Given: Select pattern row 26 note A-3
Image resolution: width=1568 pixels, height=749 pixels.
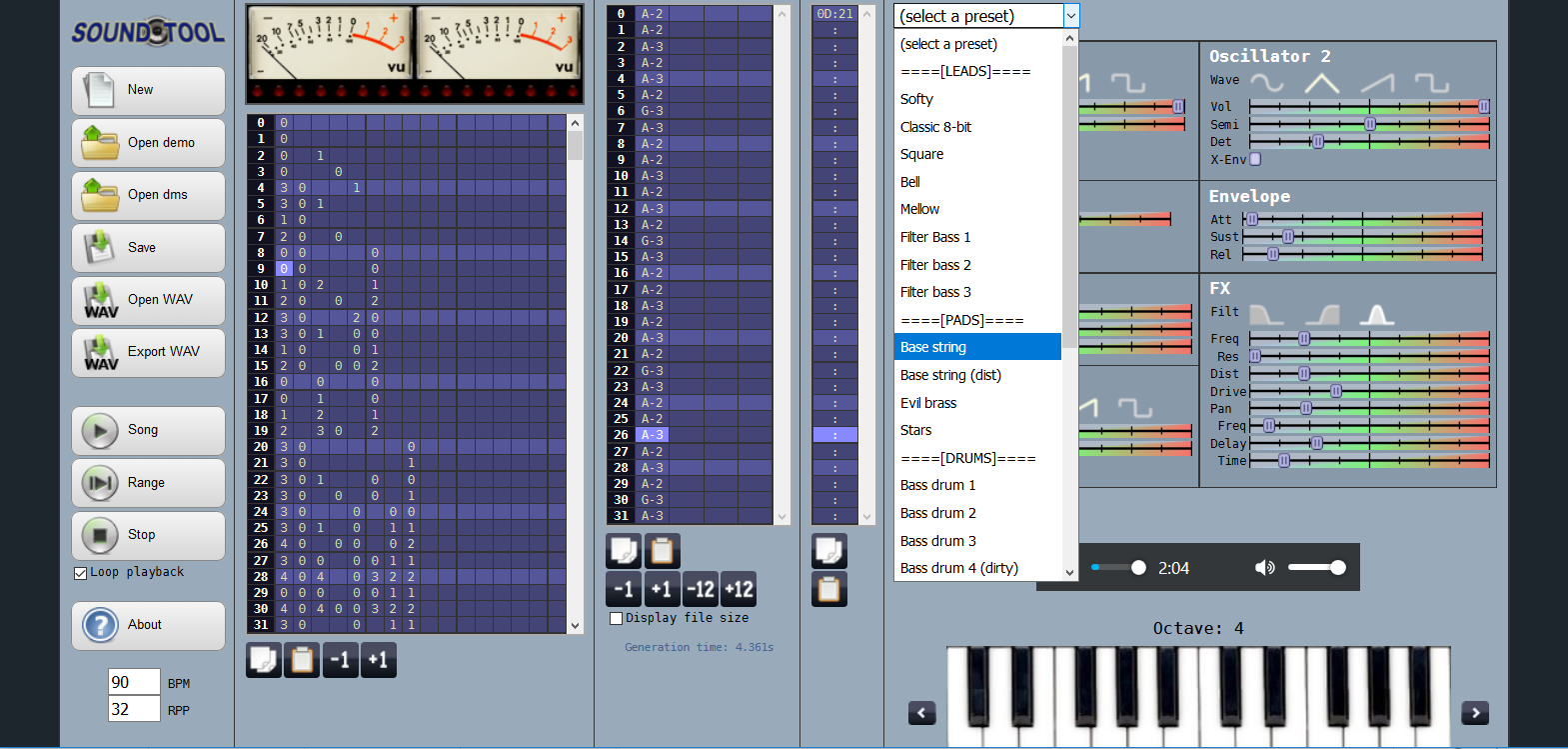Looking at the screenshot, I should (653, 435).
